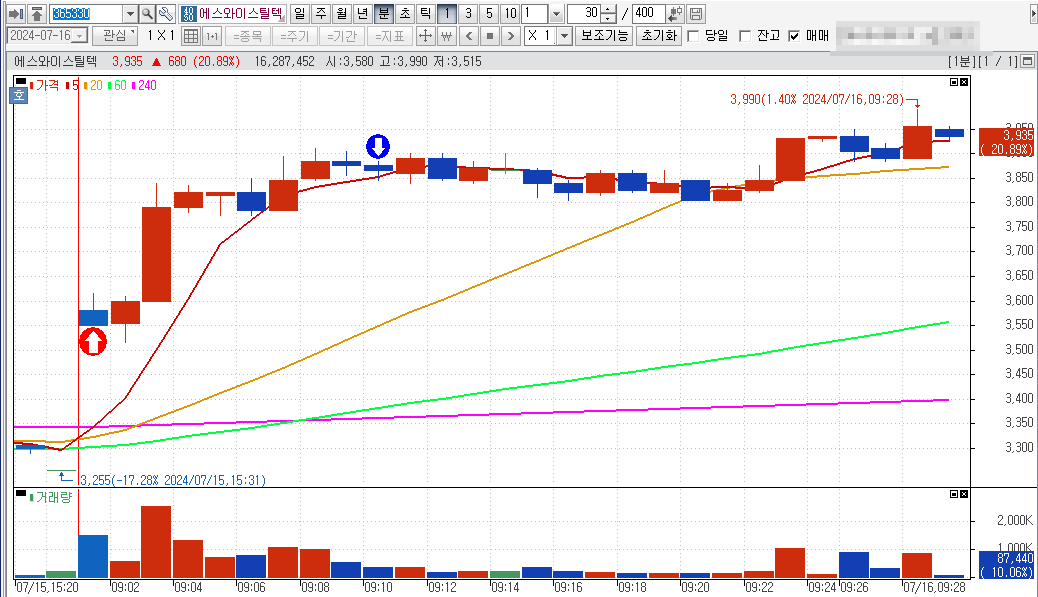Click the stock code input field 365330
The width and height of the screenshot is (1038, 597).
[87, 13]
